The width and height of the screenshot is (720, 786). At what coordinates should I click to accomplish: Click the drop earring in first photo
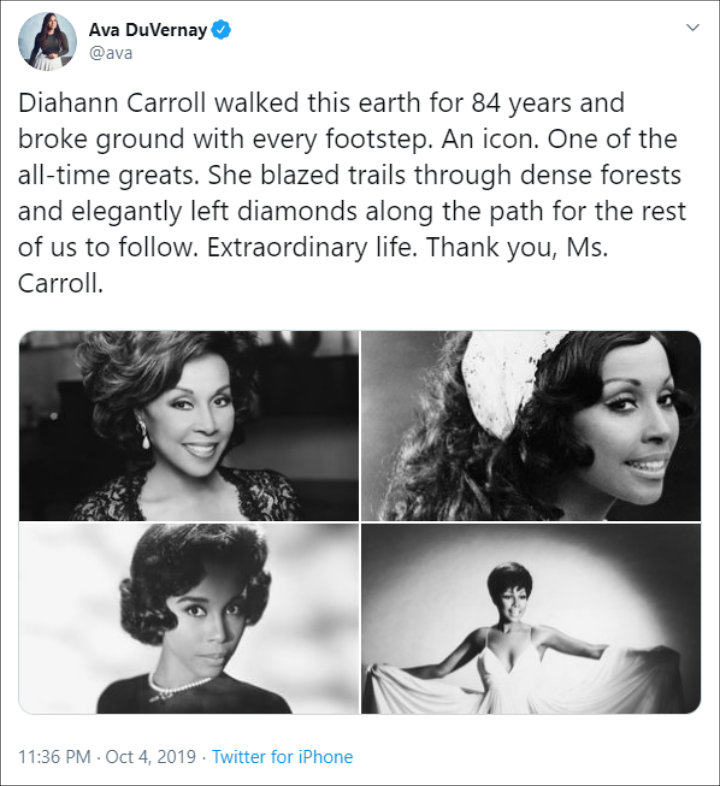click(144, 435)
